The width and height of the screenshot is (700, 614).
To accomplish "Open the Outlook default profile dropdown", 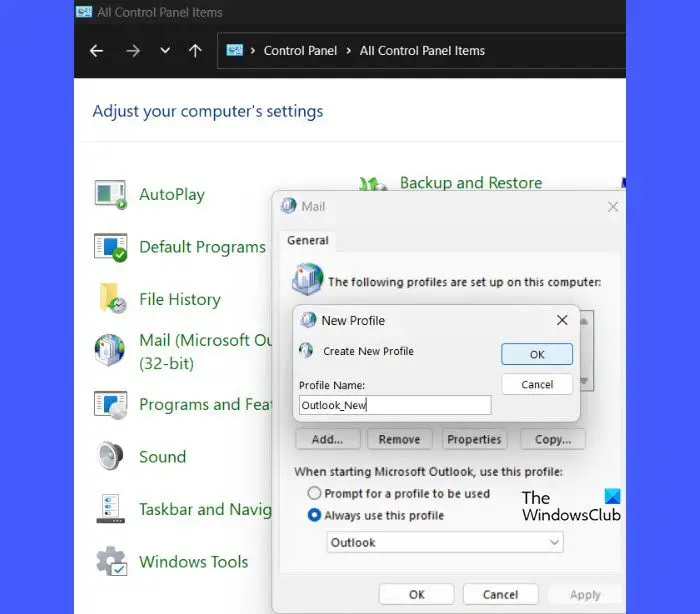I will coord(445,543).
